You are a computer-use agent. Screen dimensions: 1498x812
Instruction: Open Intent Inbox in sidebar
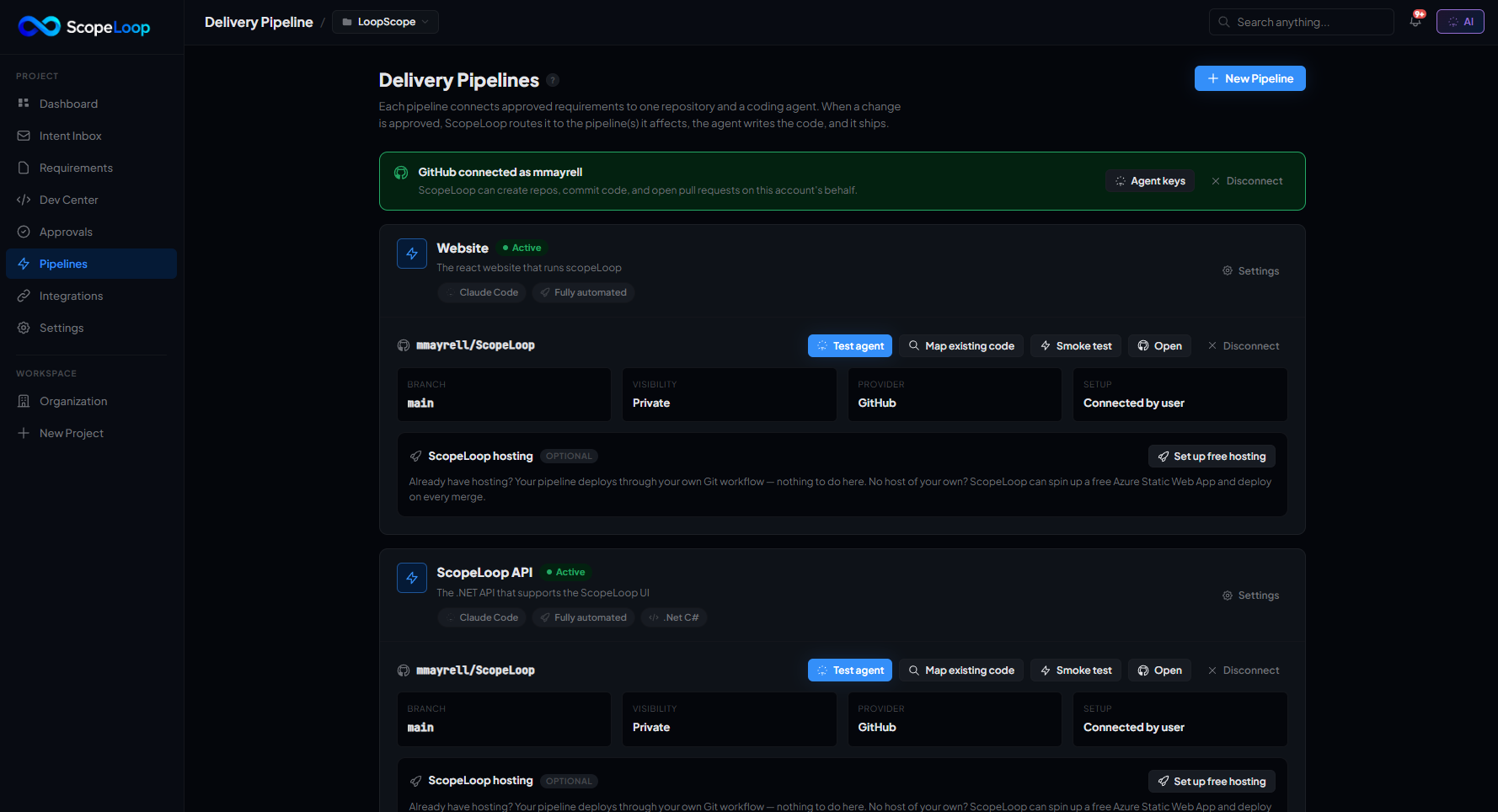point(91,136)
